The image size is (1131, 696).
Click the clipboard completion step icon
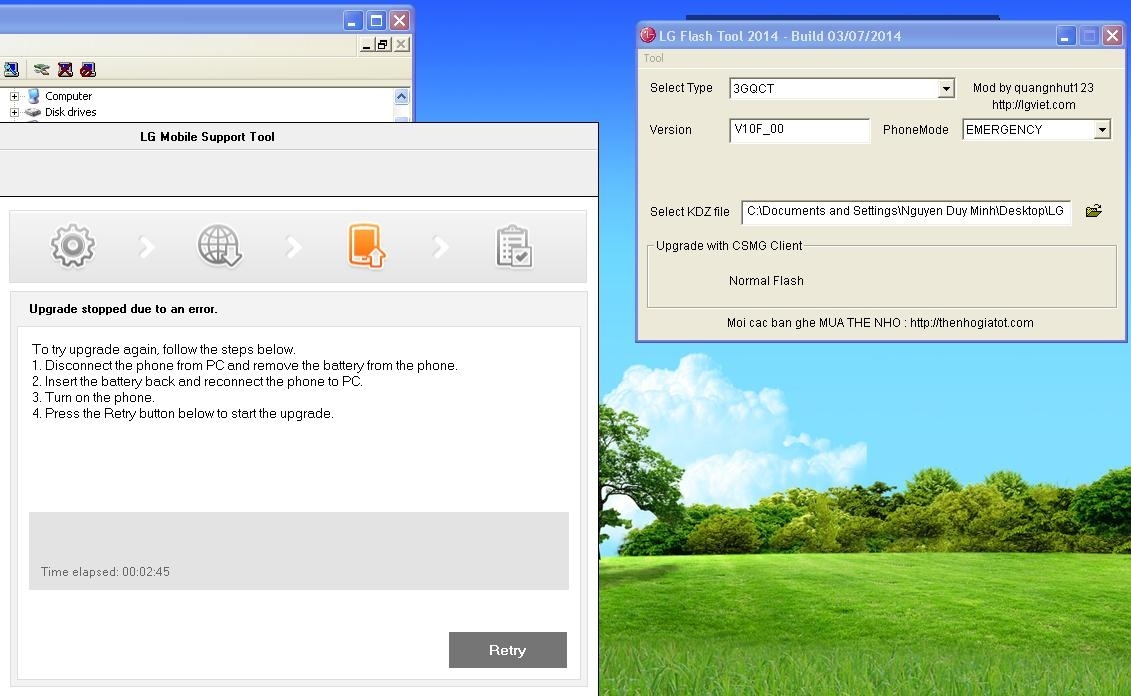coord(514,246)
